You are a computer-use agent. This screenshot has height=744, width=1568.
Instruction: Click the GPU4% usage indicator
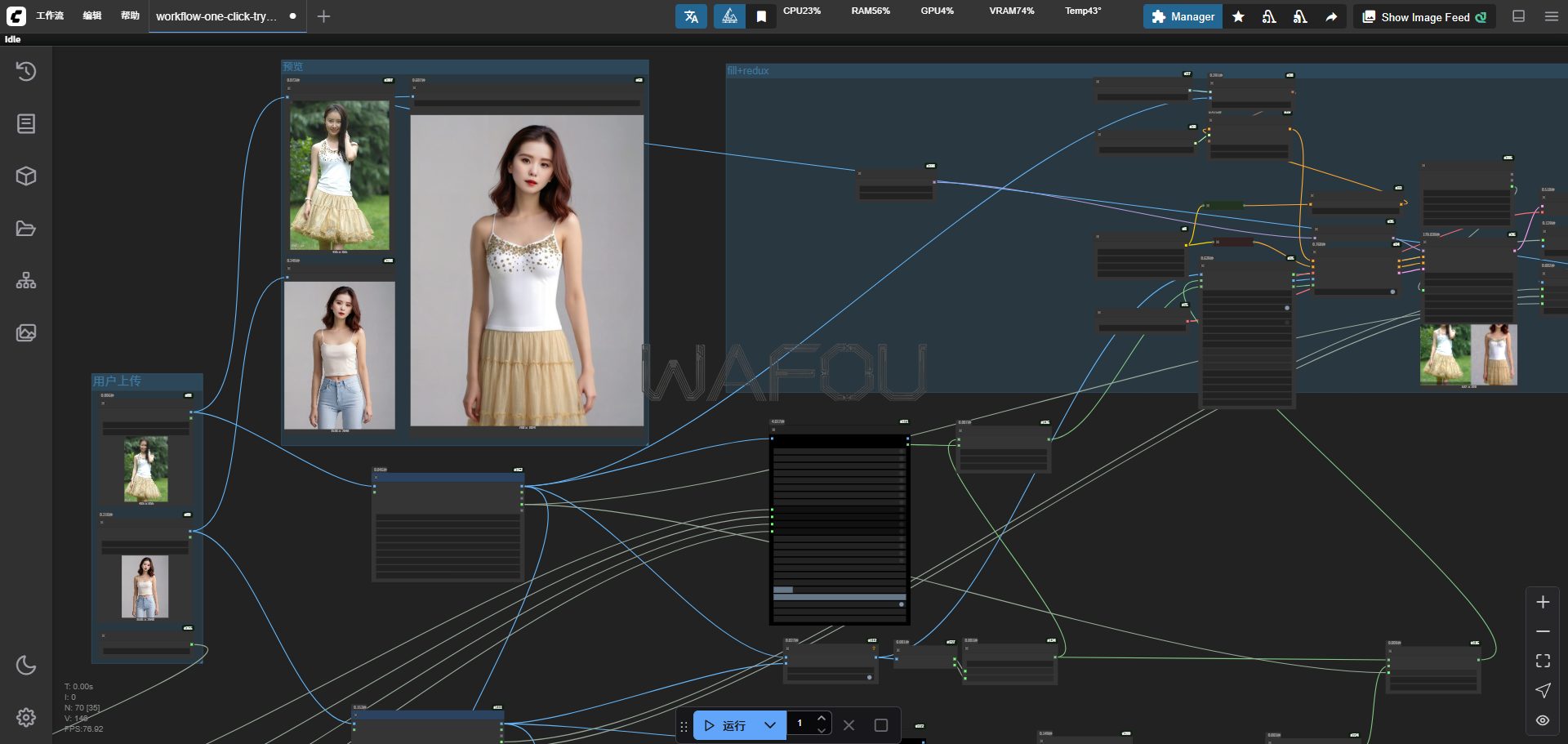[937, 11]
